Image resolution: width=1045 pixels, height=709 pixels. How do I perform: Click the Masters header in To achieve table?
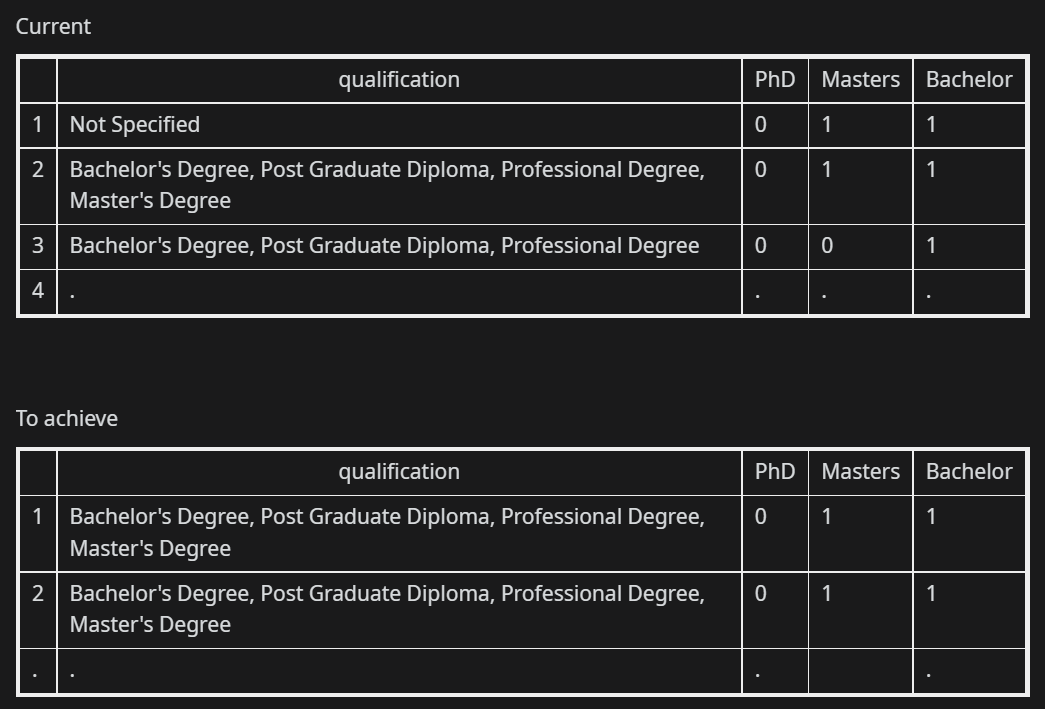[860, 472]
